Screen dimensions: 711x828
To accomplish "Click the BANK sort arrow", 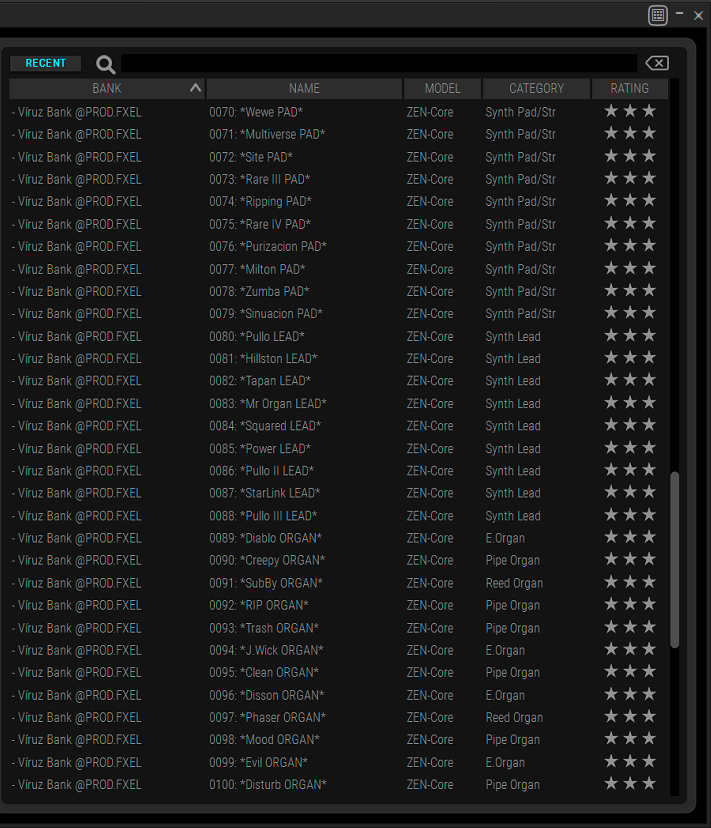I will (195, 88).
